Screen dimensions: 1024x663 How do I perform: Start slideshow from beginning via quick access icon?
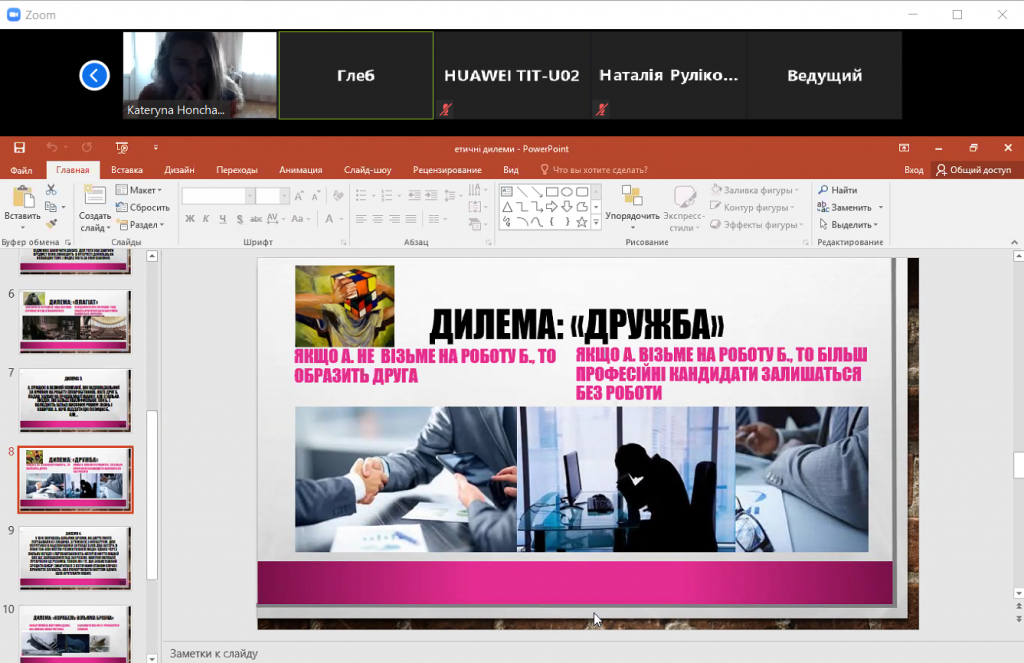[x=122, y=148]
